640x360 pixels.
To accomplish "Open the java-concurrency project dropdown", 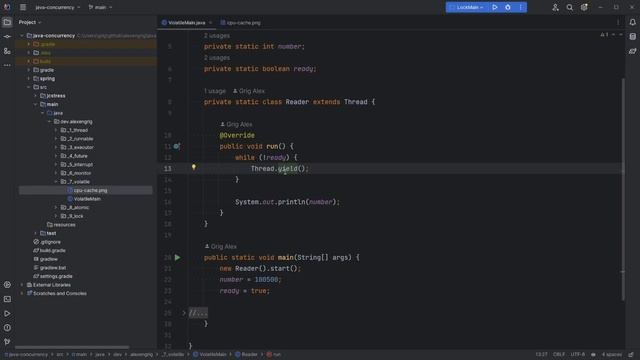I will [x=58, y=7].
